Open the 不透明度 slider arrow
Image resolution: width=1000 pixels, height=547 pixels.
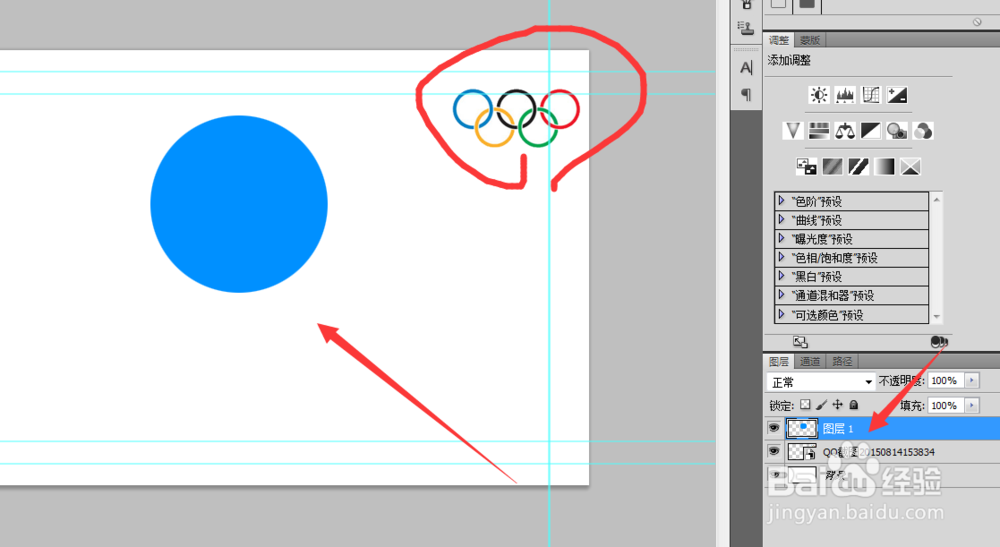point(972,381)
